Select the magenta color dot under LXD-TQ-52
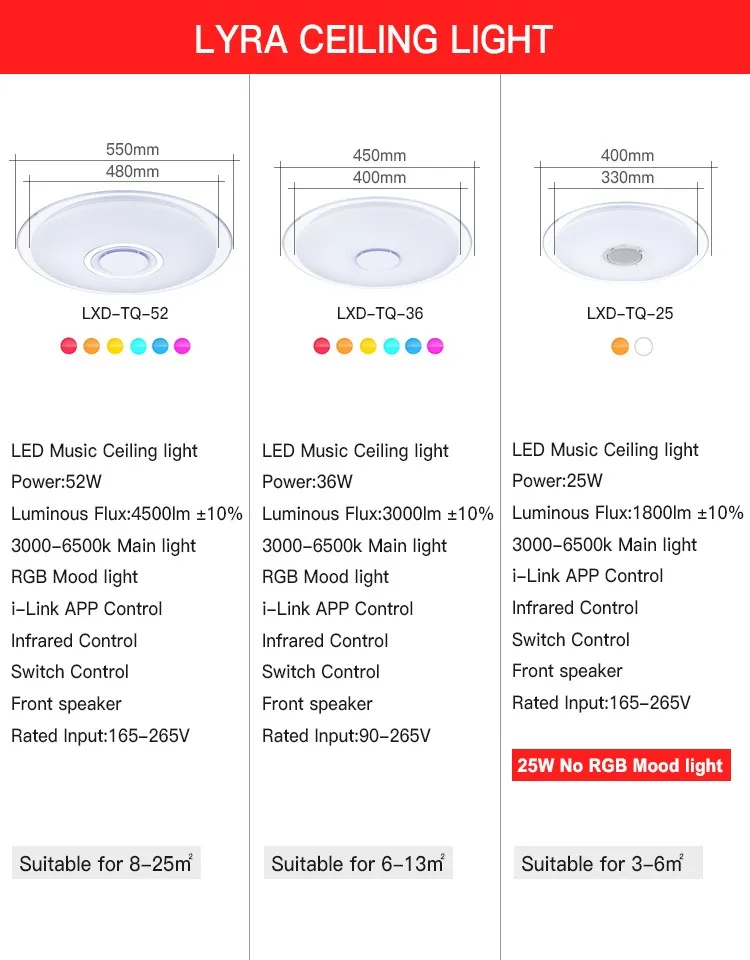Screen dimensions: 750x960 tap(182, 346)
